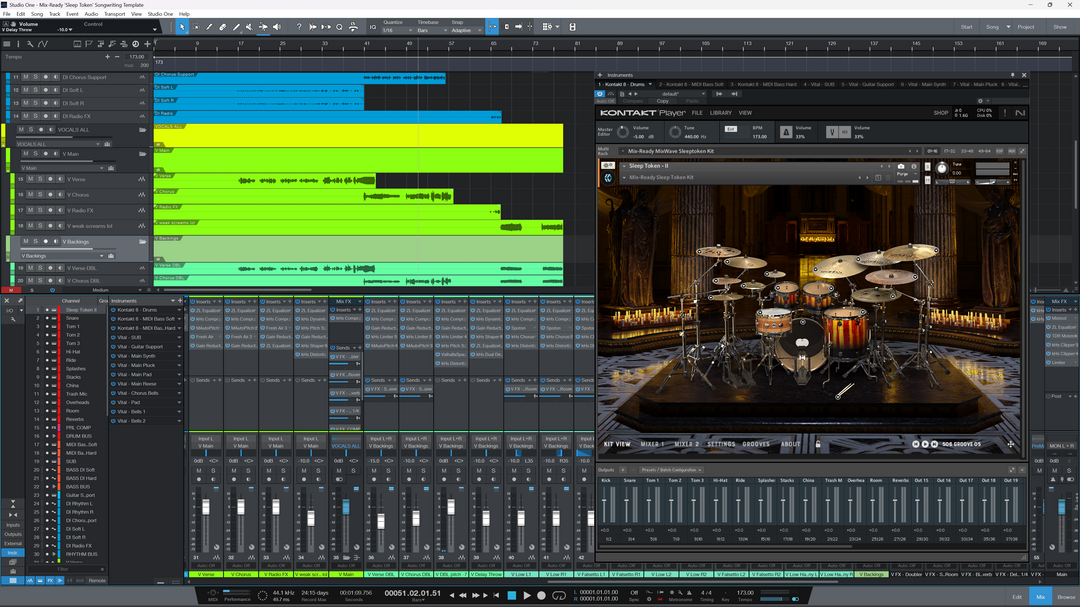Click the Show button top right
Screen dimensions: 1080x607
coord(1059,27)
